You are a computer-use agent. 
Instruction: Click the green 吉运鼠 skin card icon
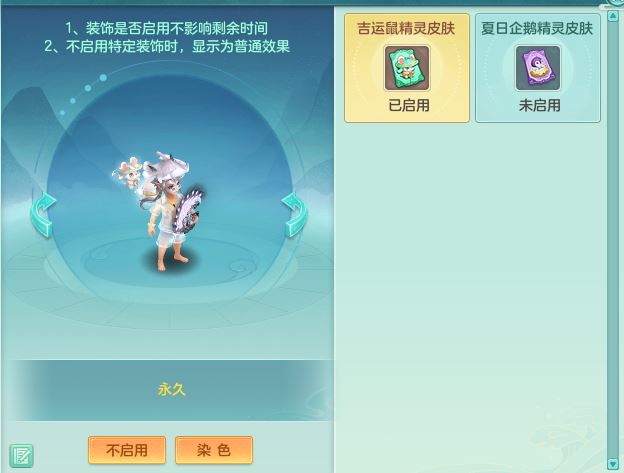point(407,68)
